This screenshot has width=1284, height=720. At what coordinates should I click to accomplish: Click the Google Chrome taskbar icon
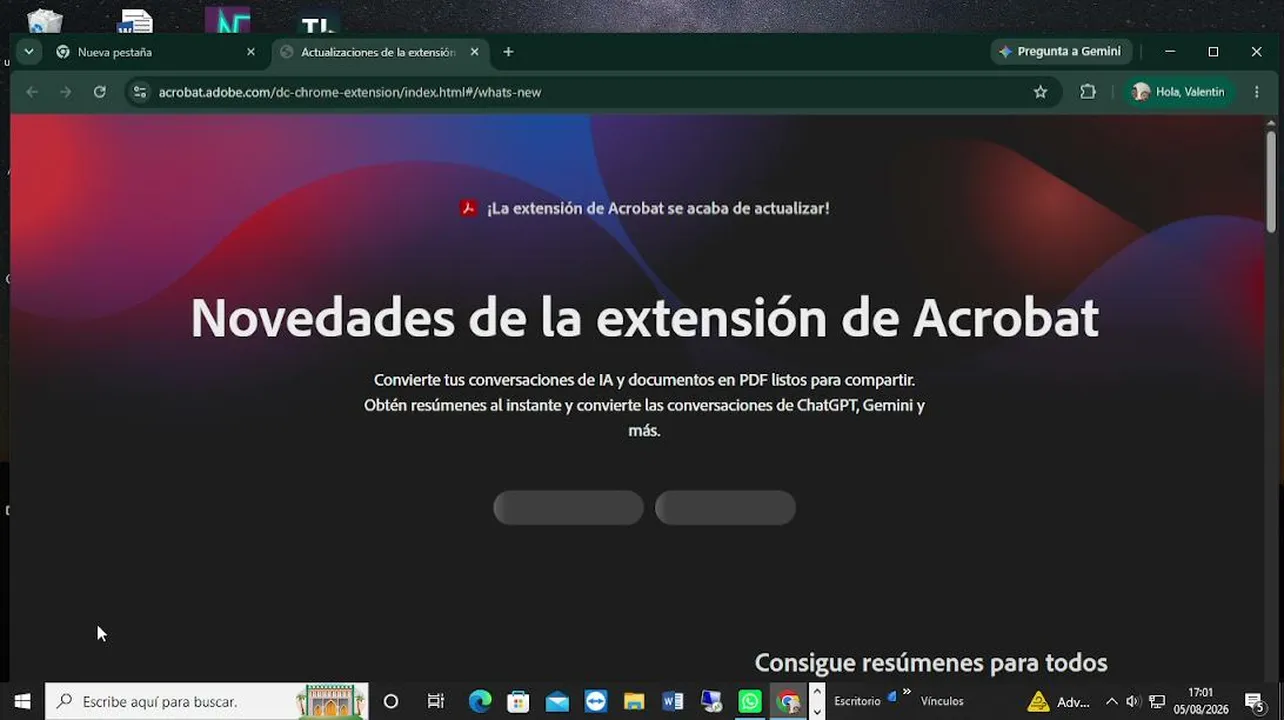[789, 701]
